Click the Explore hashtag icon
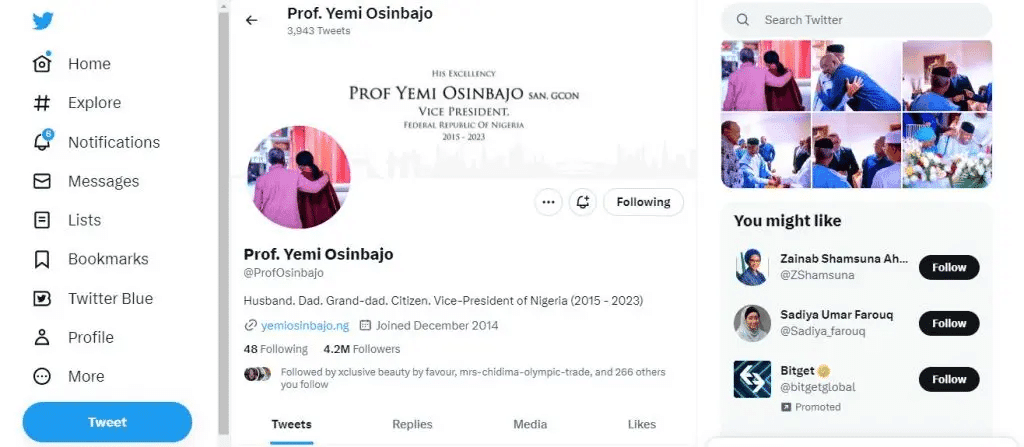This screenshot has height=447, width=1024. pos(42,103)
